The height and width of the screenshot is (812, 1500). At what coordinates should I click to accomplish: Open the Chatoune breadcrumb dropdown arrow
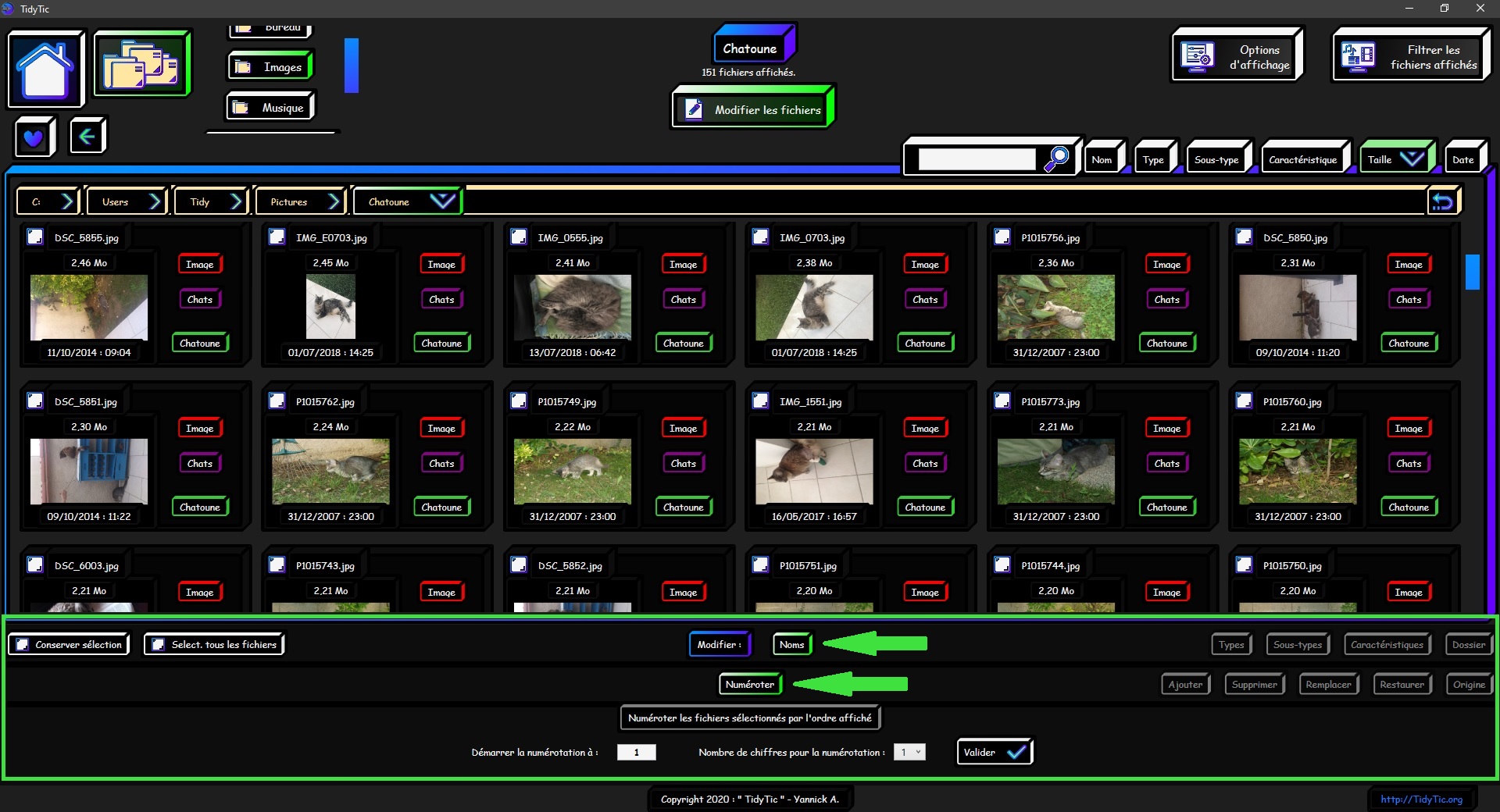pyautogui.click(x=442, y=201)
